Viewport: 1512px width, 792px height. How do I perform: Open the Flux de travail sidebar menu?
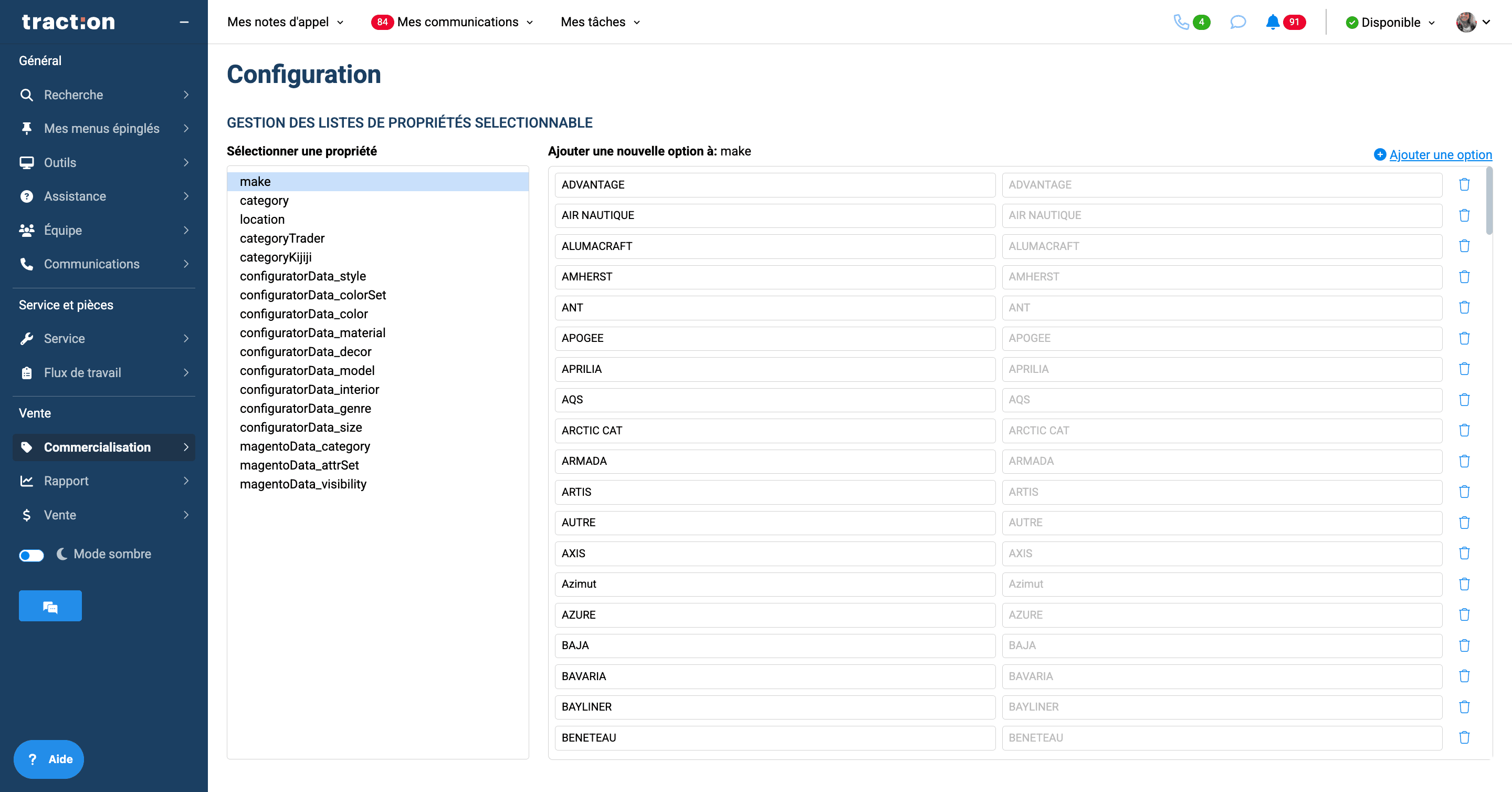(104, 373)
